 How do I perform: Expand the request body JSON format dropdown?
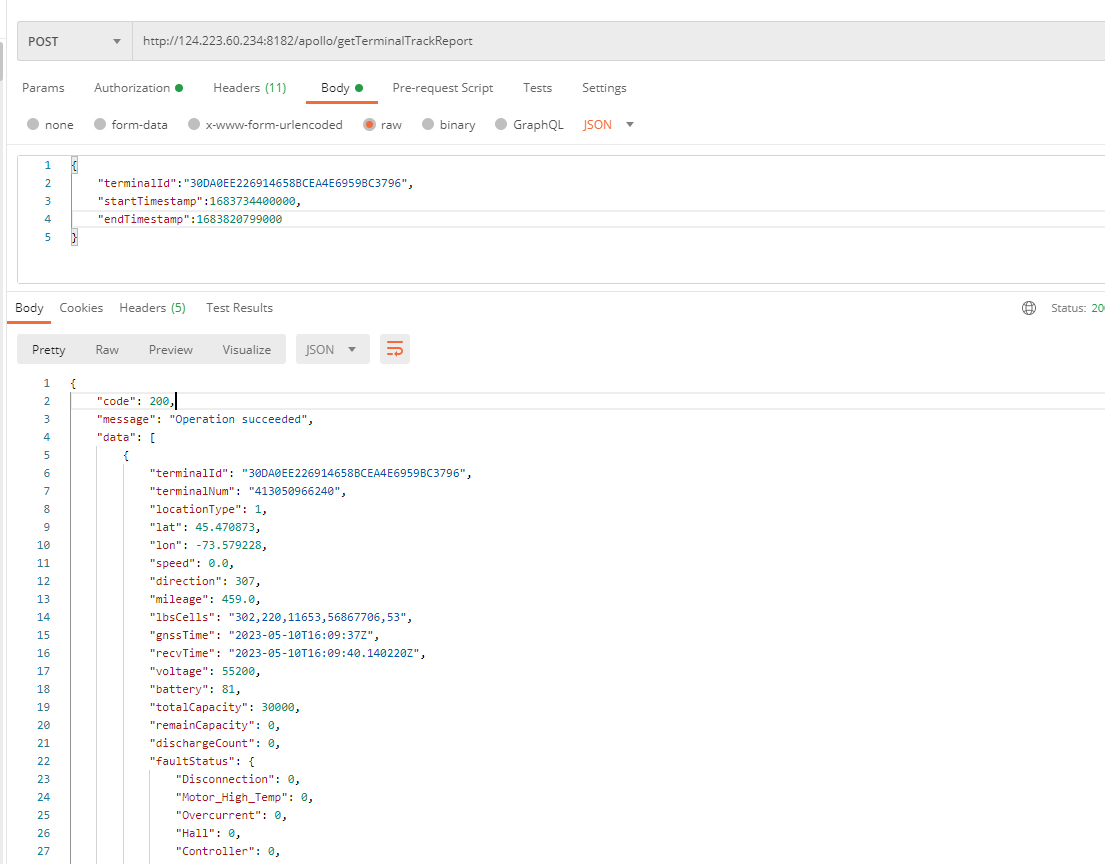coord(609,125)
